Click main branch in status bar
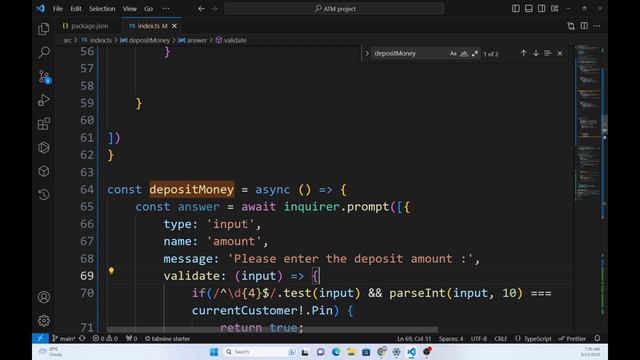Image resolution: width=640 pixels, height=360 pixels. [64, 338]
